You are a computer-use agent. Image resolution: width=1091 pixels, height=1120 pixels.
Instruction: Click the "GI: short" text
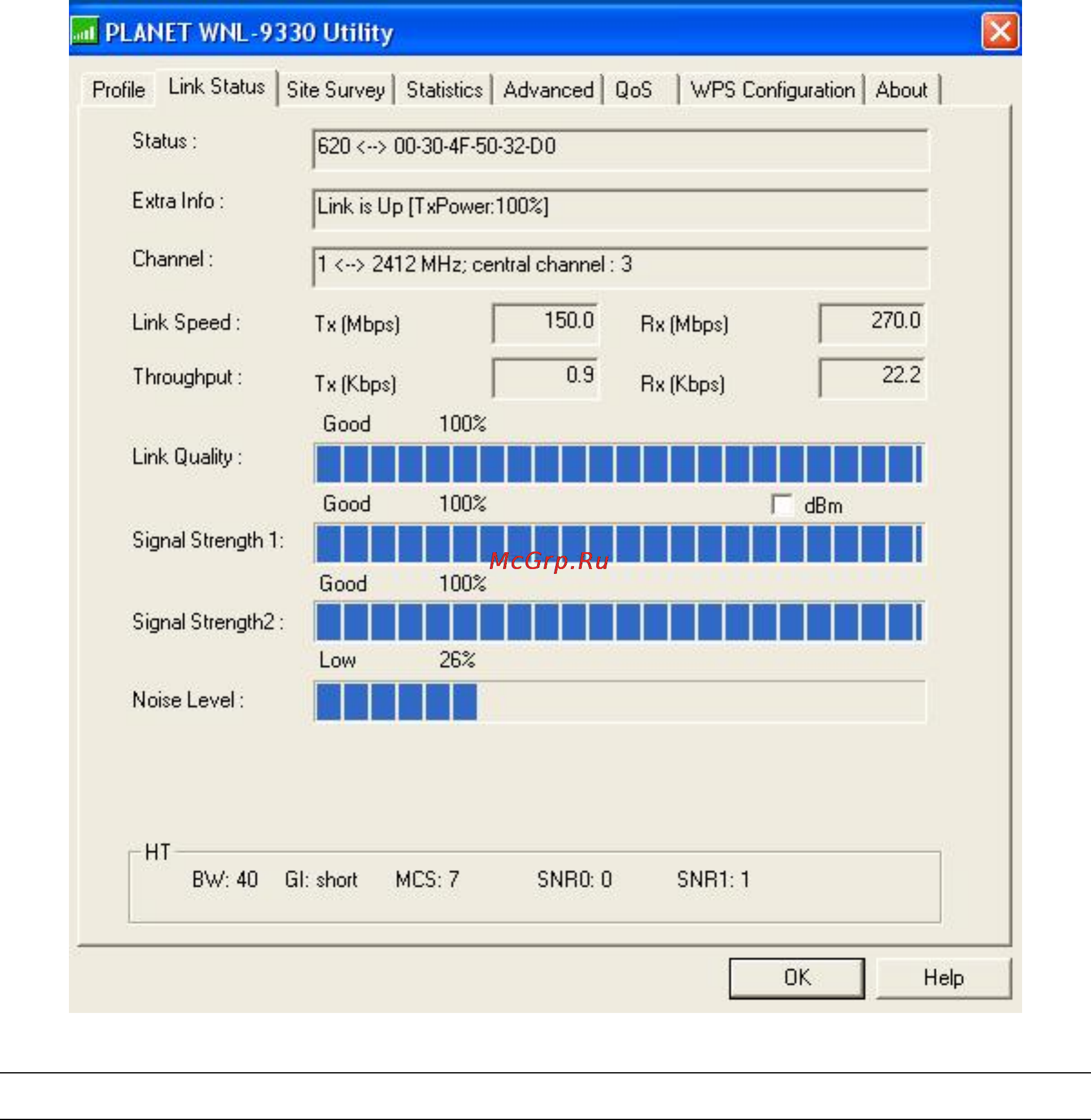click(321, 879)
